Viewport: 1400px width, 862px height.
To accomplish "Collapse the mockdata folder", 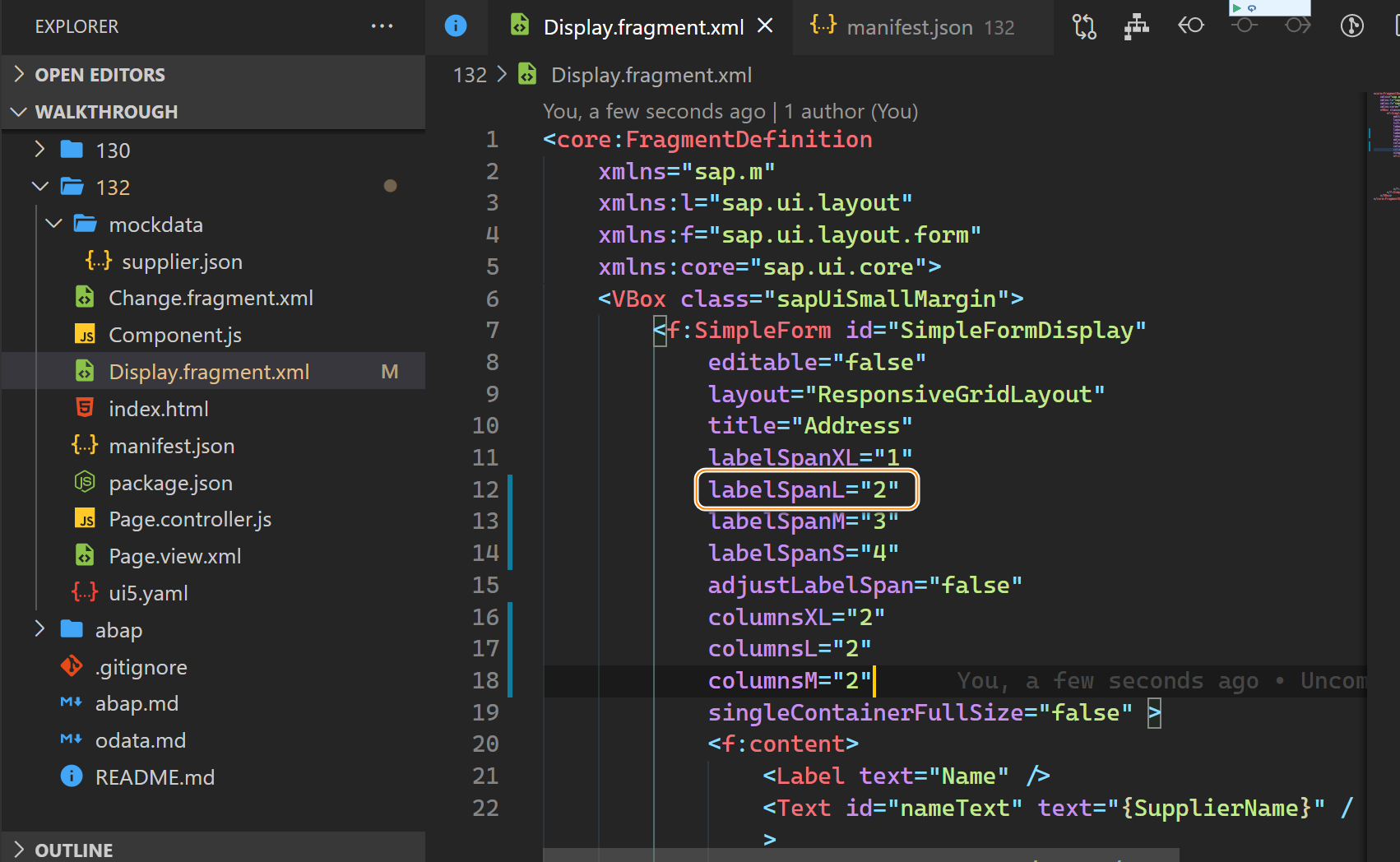I will coord(155,225).
